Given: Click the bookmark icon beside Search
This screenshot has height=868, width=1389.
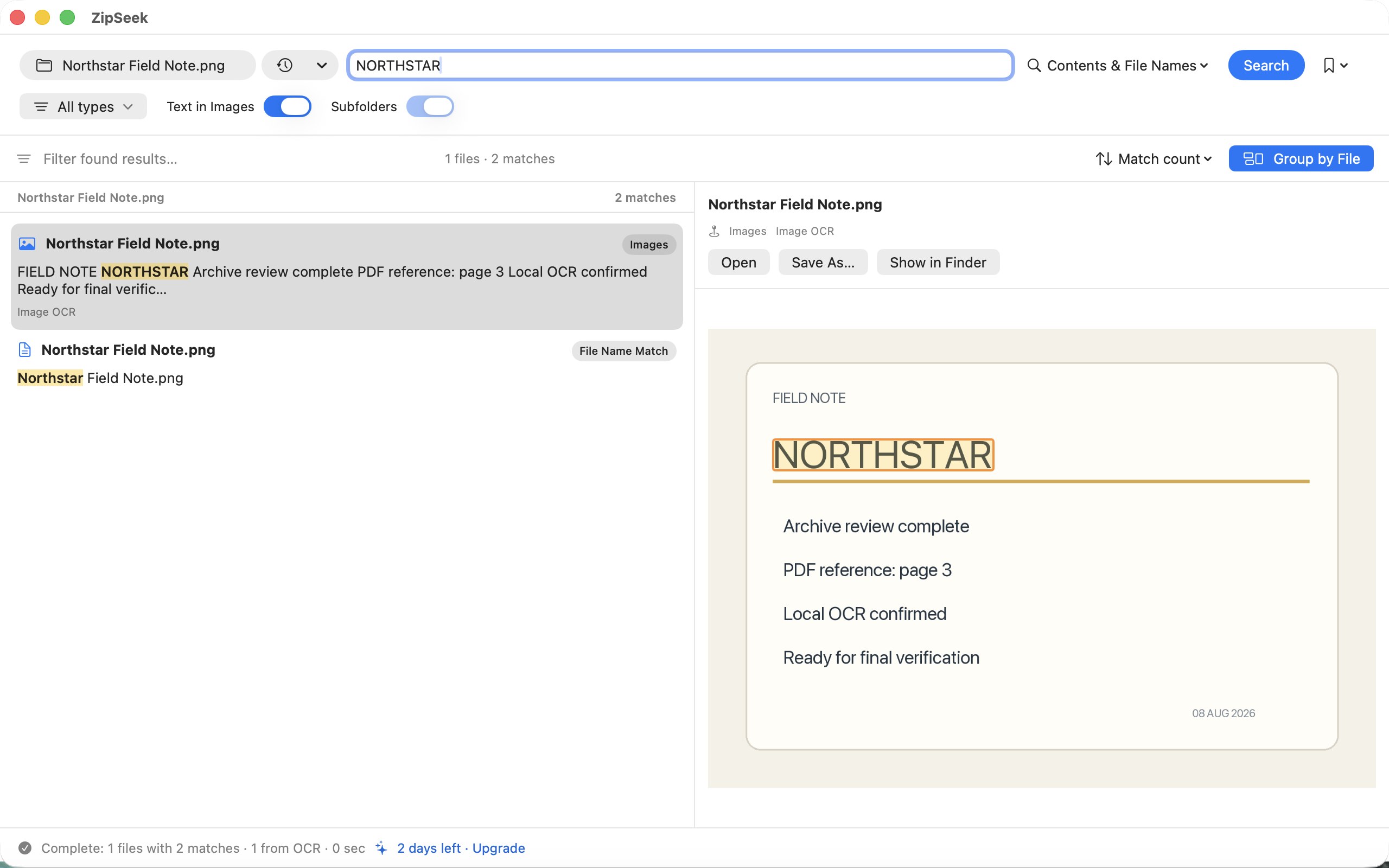Looking at the screenshot, I should coord(1328,66).
